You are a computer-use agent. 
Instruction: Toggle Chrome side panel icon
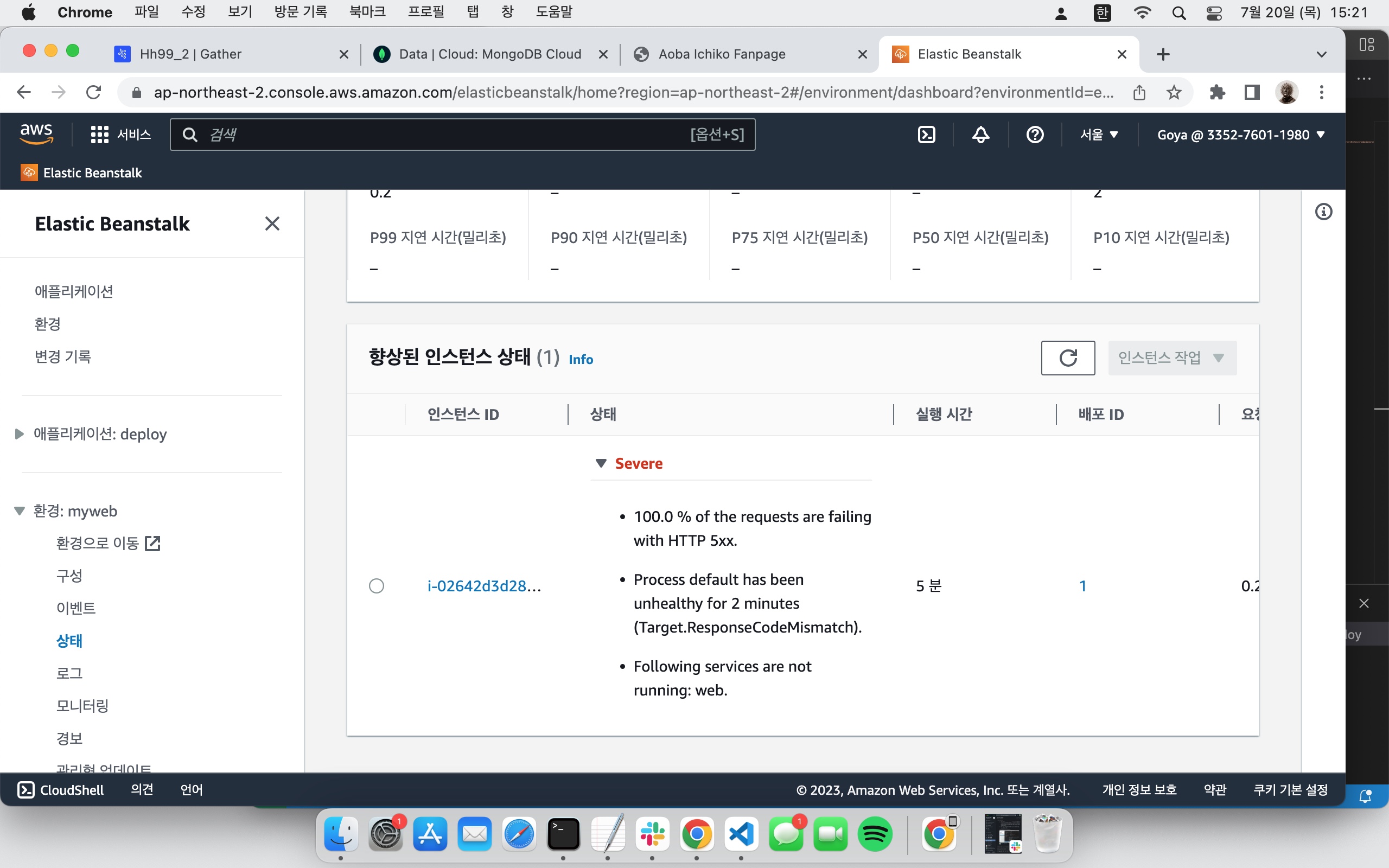click(1252, 92)
